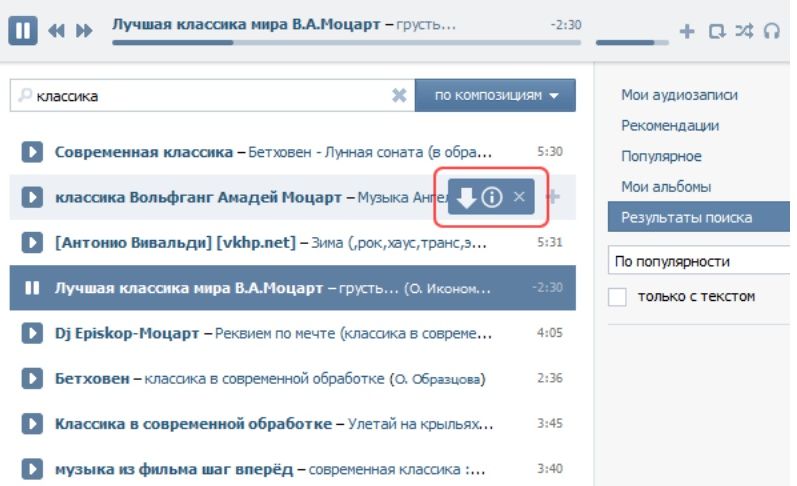Click artist link Бетховен
This screenshot has width=797, height=486.
pos(92,379)
